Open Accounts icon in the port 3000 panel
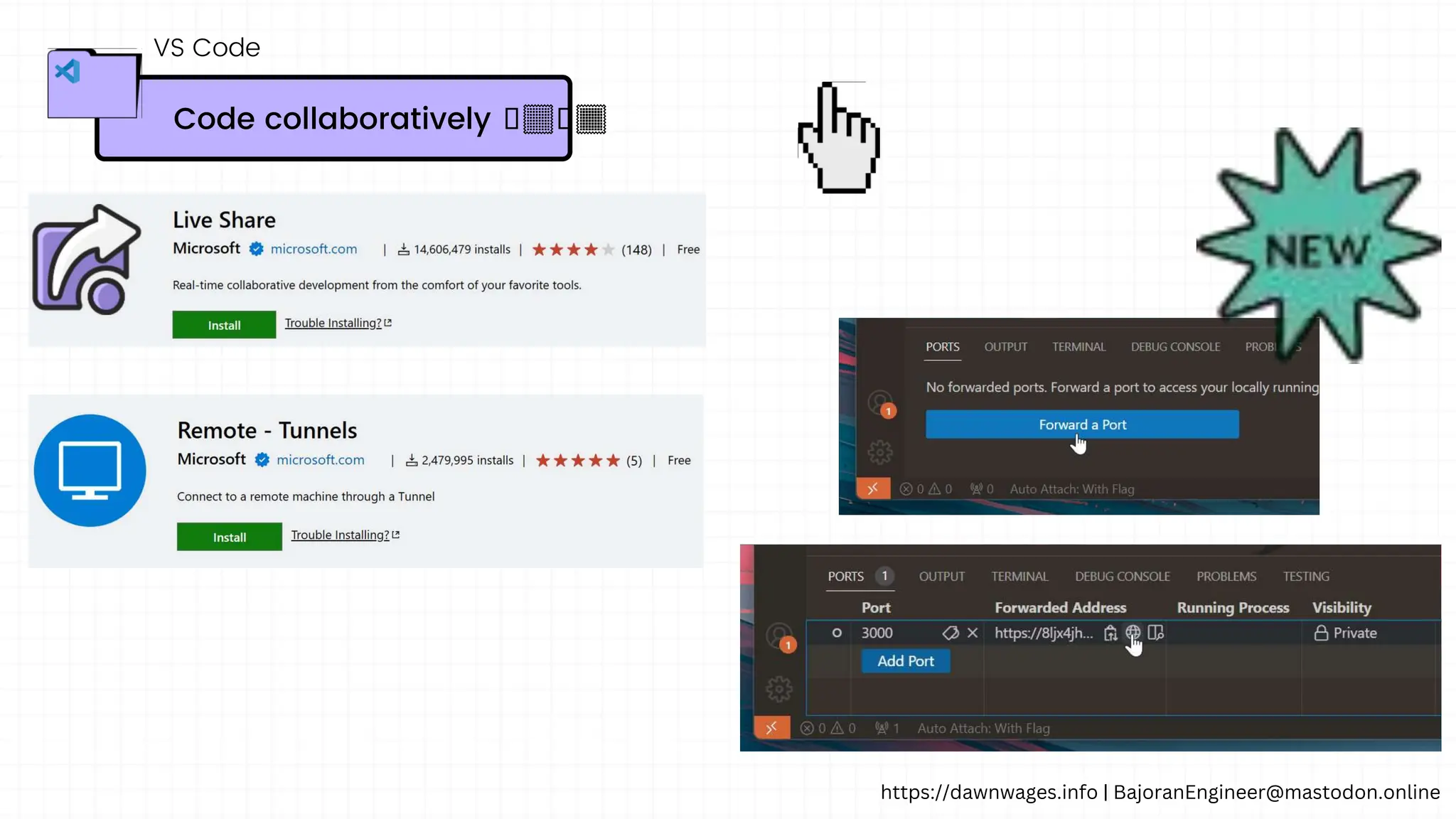The height and width of the screenshot is (819, 1456). pyautogui.click(x=780, y=637)
